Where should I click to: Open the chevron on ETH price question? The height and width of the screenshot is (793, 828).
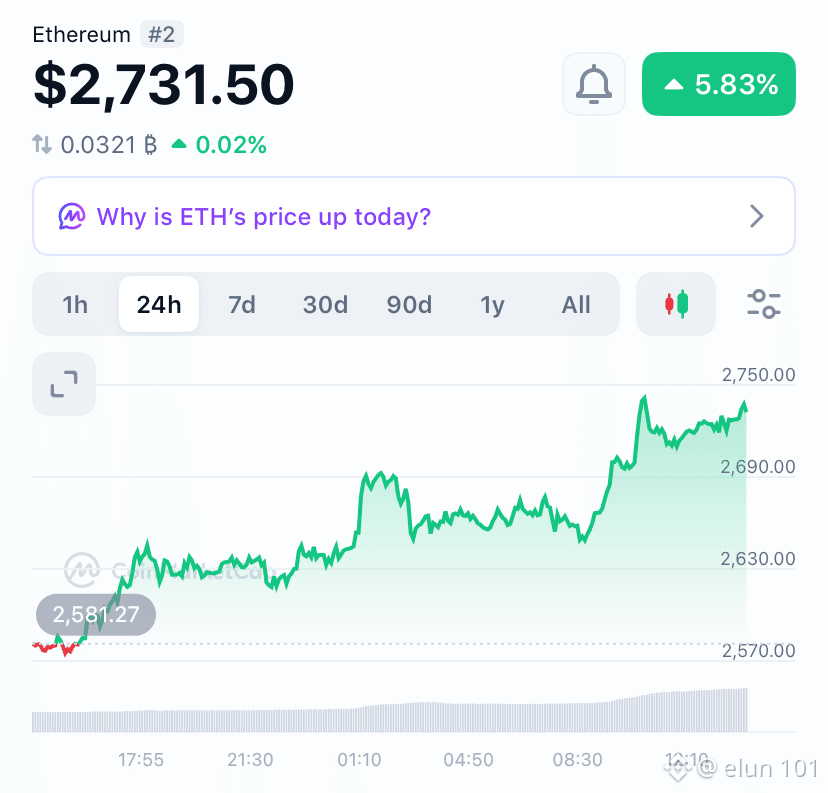click(x=757, y=216)
